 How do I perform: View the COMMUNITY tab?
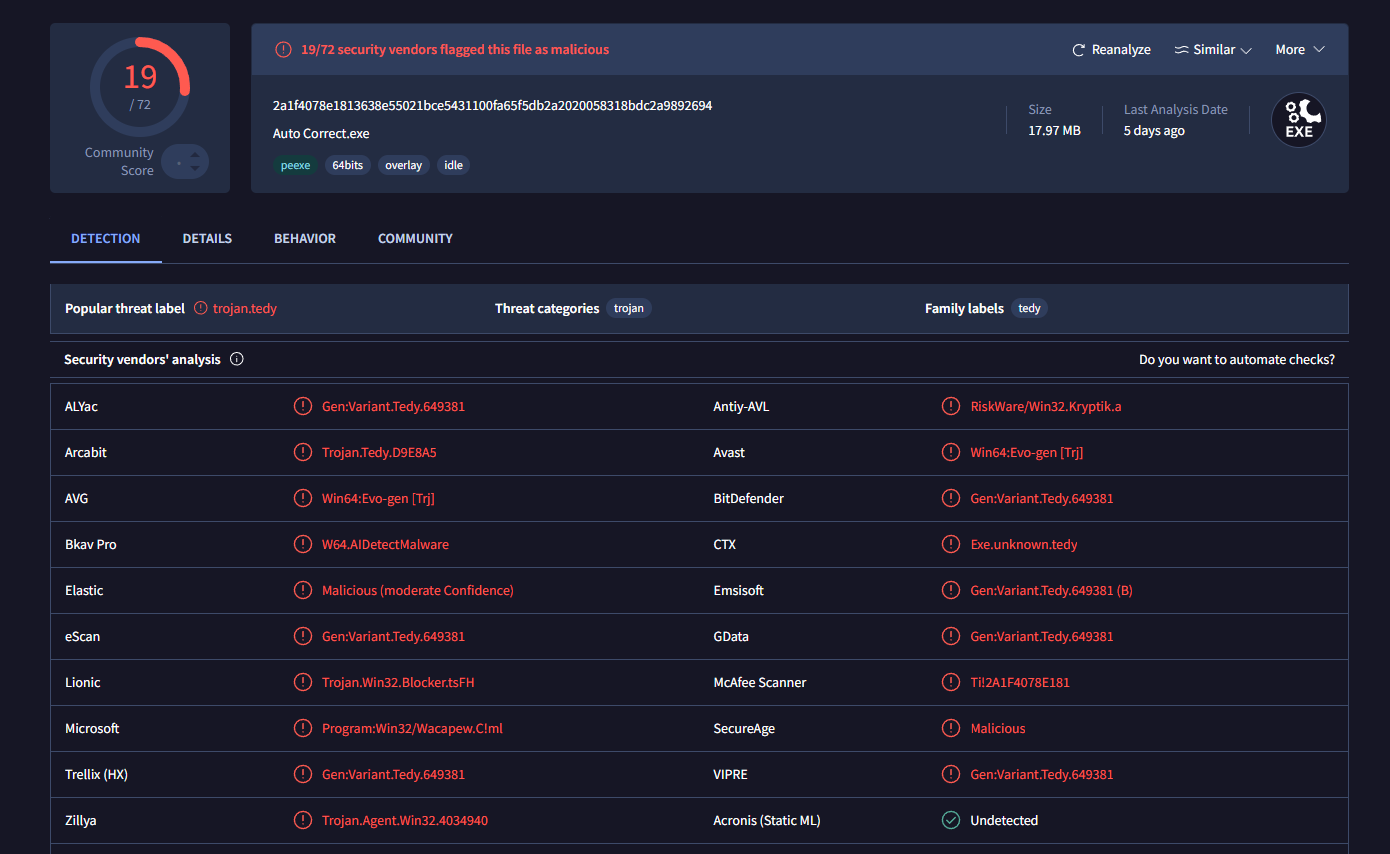pyautogui.click(x=415, y=239)
